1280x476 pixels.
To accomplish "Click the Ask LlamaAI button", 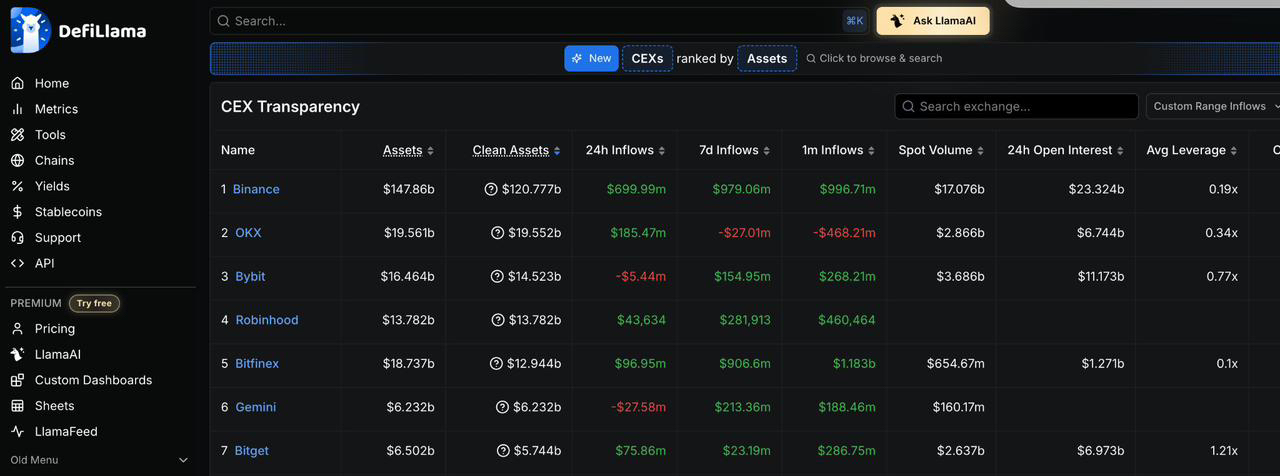I will [x=933, y=21].
